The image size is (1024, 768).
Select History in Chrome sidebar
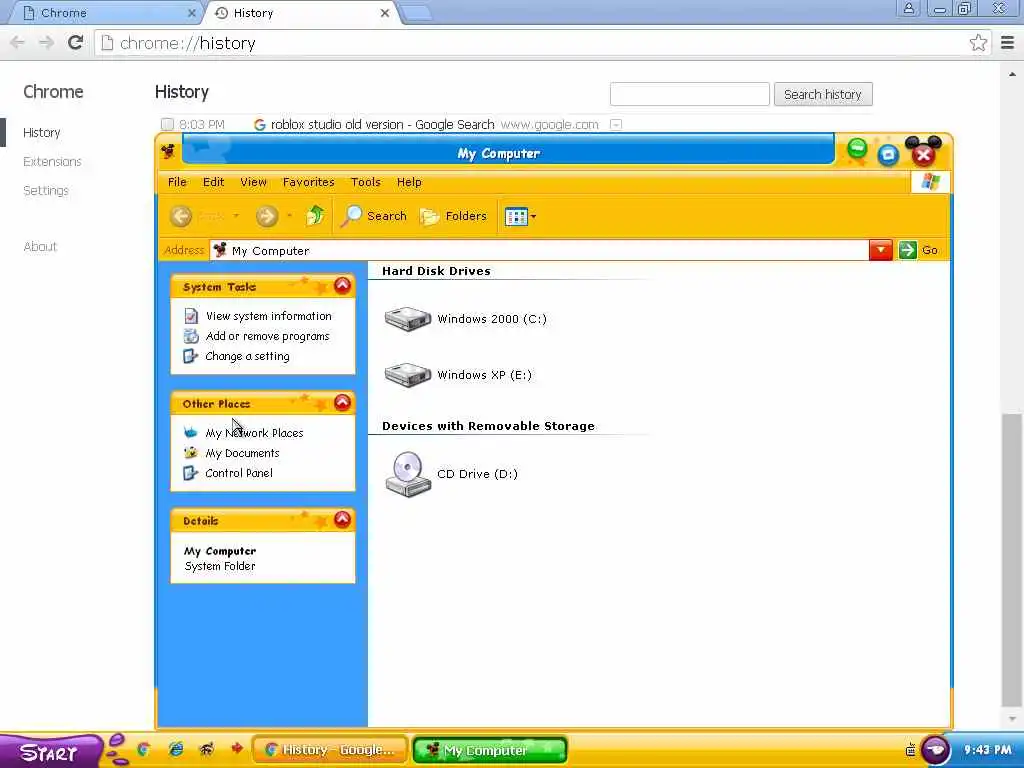click(42, 133)
